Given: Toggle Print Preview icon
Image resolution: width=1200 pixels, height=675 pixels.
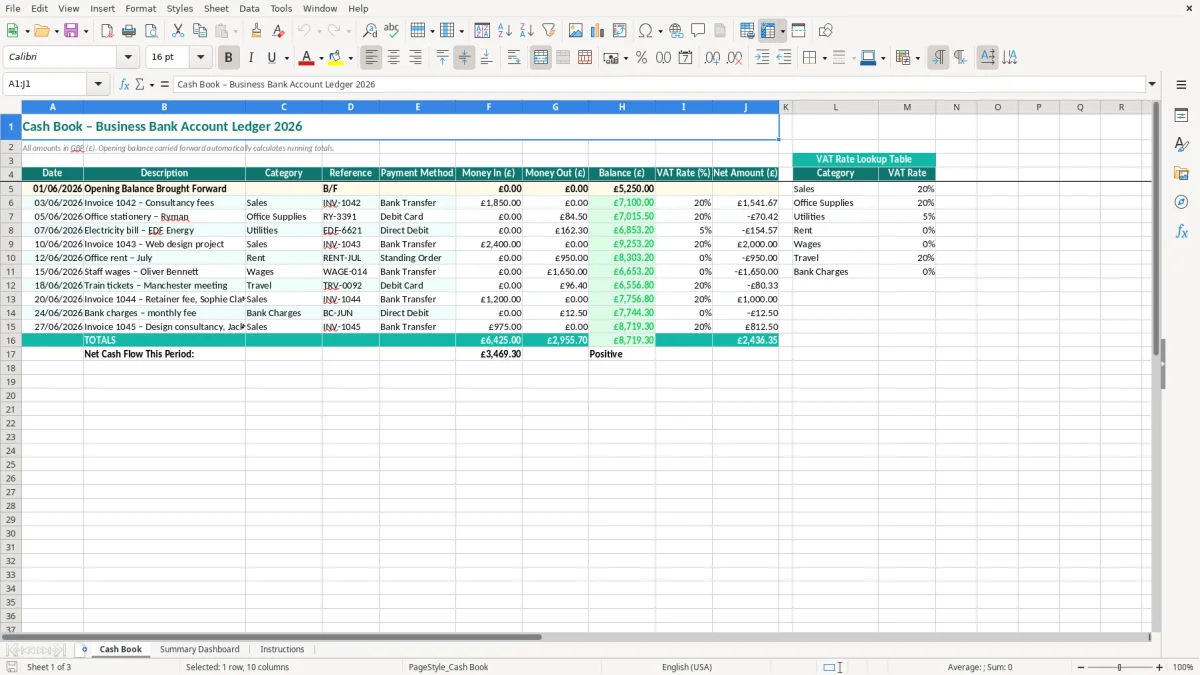Looking at the screenshot, I should 151,31.
